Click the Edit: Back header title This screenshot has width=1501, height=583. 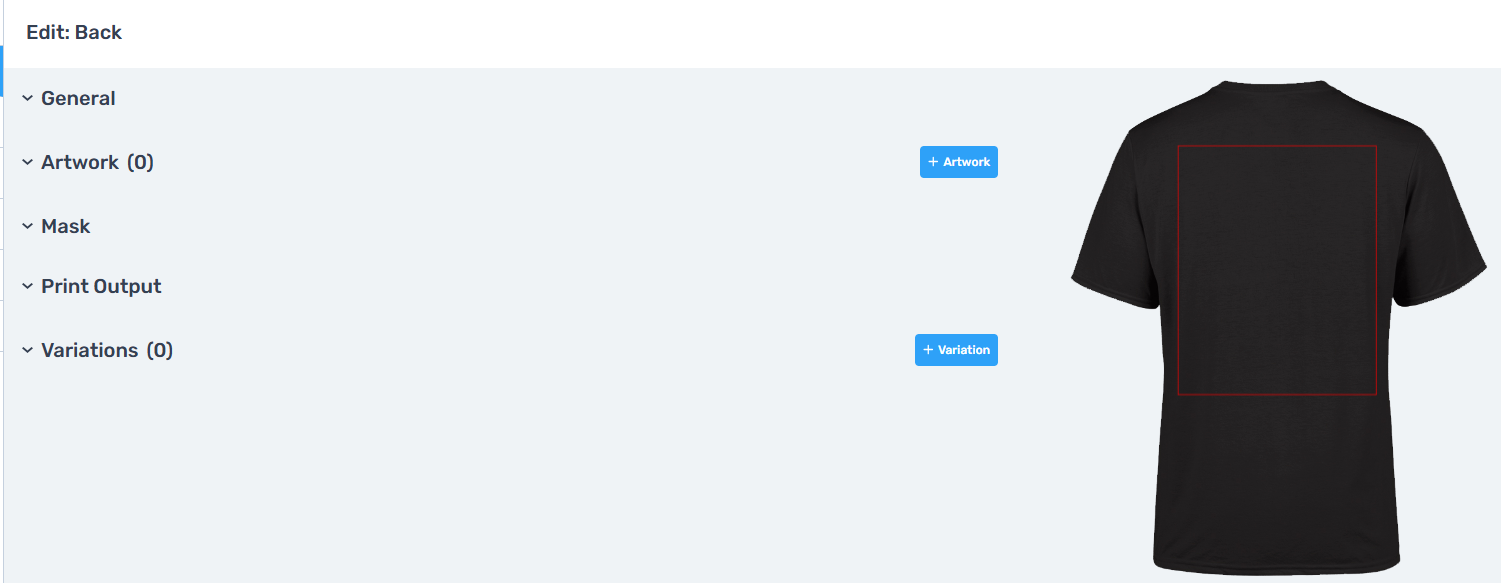[x=74, y=32]
